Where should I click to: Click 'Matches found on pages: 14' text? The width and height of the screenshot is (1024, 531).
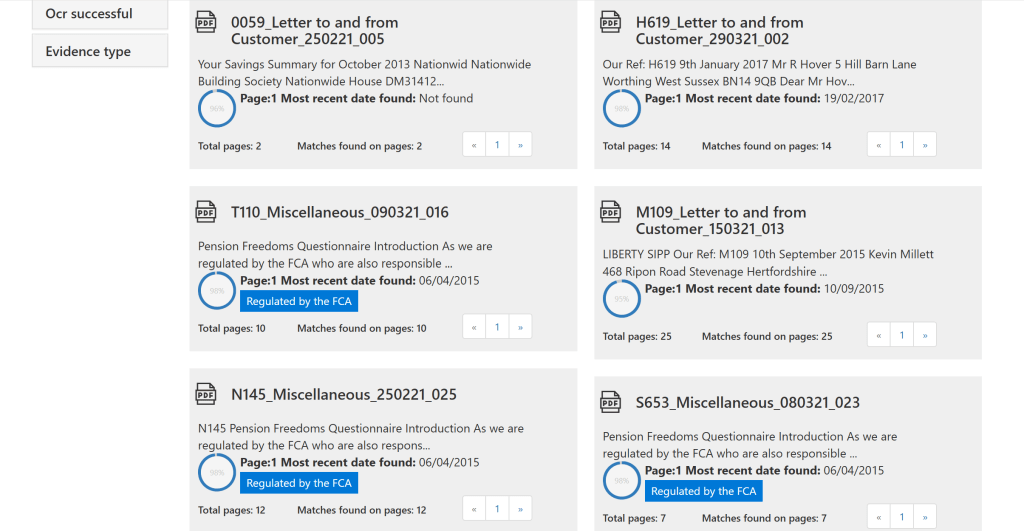pos(767,146)
